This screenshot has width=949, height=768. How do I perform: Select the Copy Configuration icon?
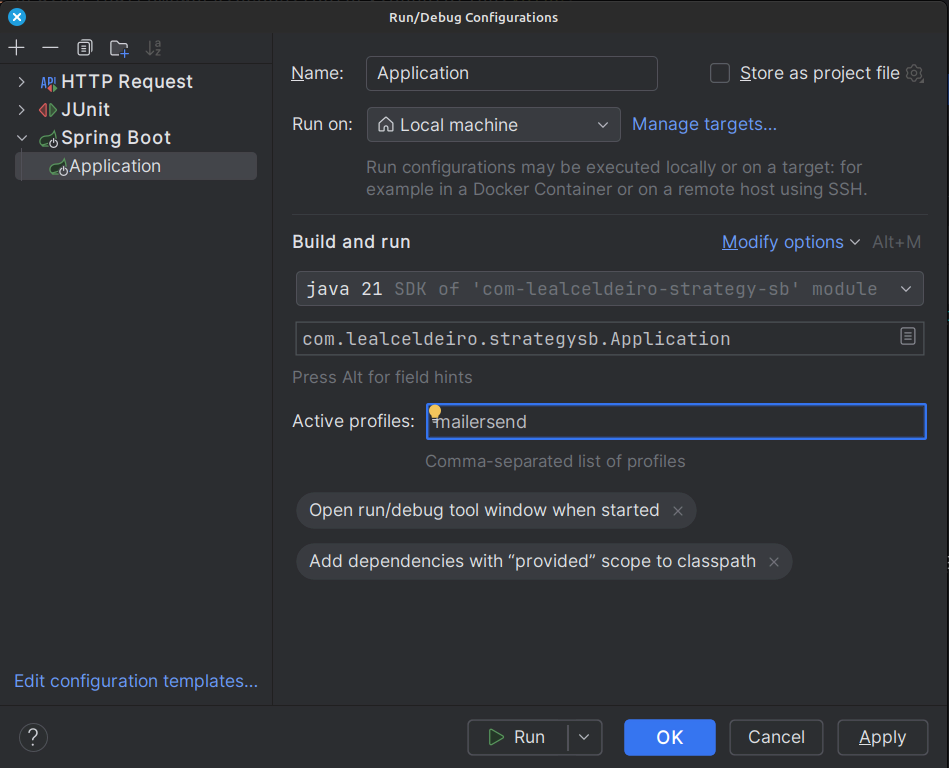84,47
